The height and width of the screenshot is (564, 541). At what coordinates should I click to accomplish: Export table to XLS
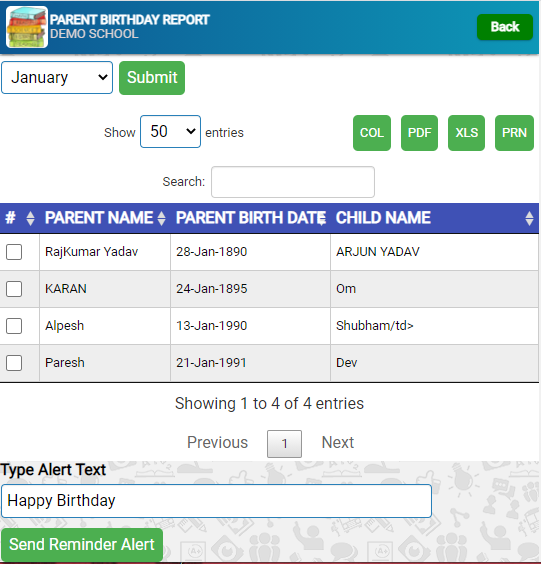(x=466, y=133)
